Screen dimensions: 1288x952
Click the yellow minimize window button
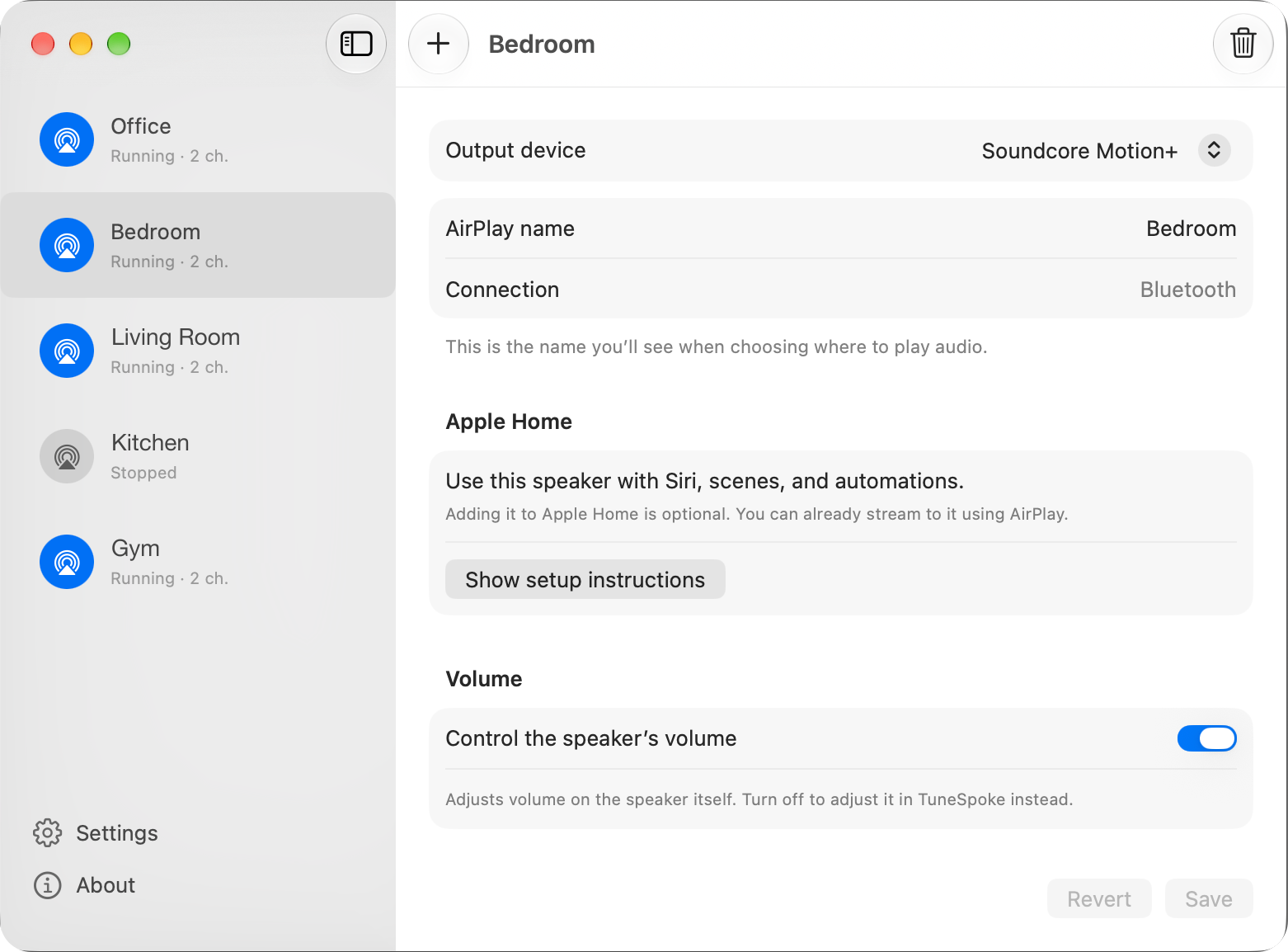(x=81, y=44)
